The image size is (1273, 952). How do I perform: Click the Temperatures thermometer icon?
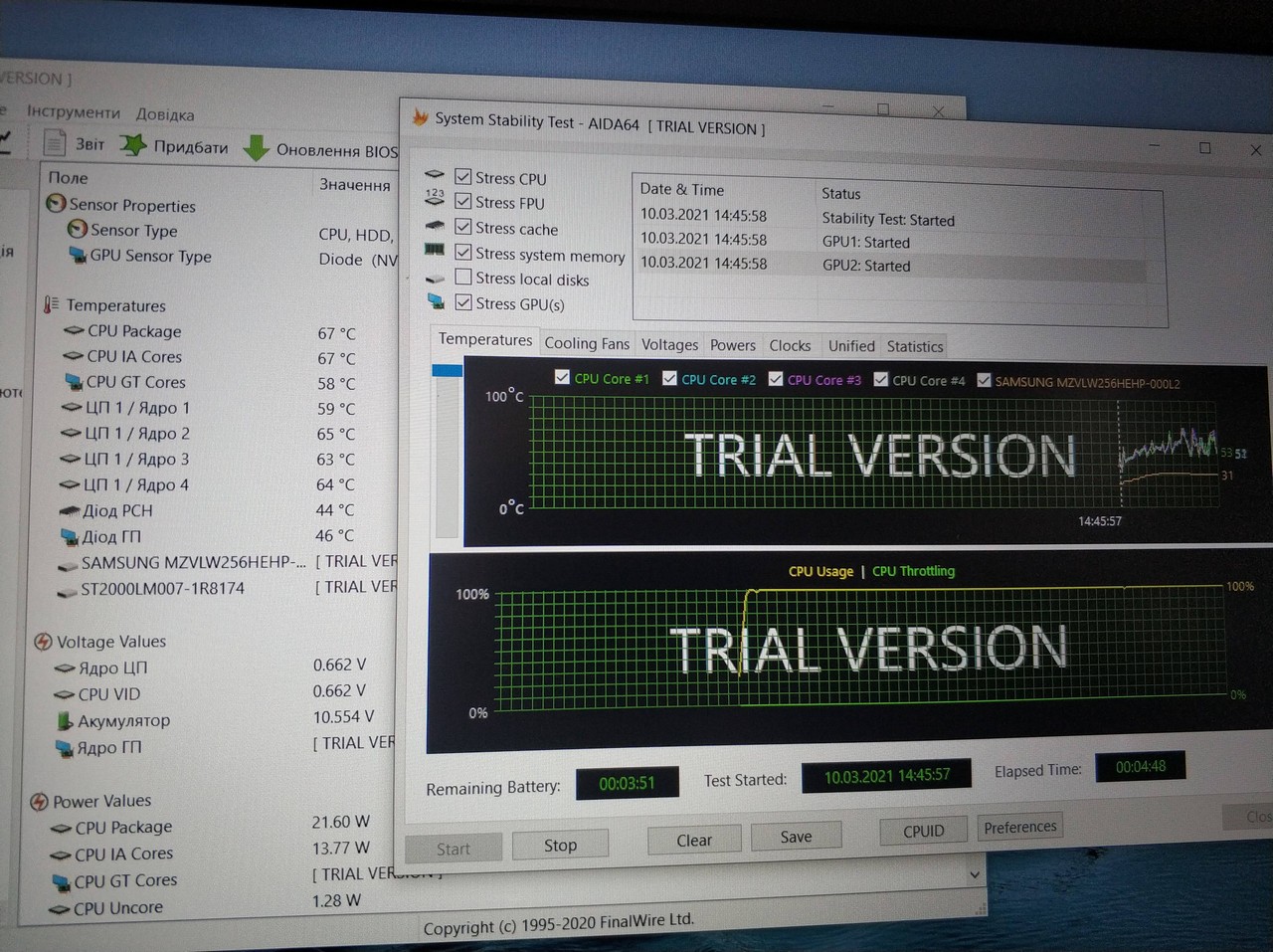point(51,304)
